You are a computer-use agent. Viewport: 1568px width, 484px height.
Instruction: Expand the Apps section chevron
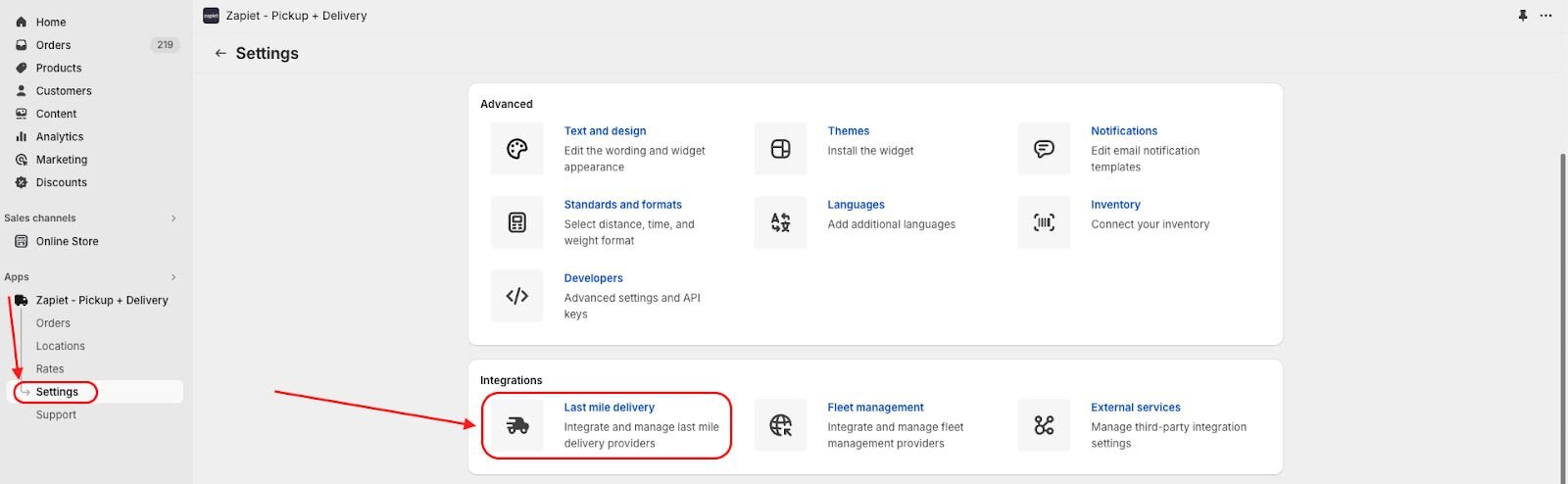173,277
